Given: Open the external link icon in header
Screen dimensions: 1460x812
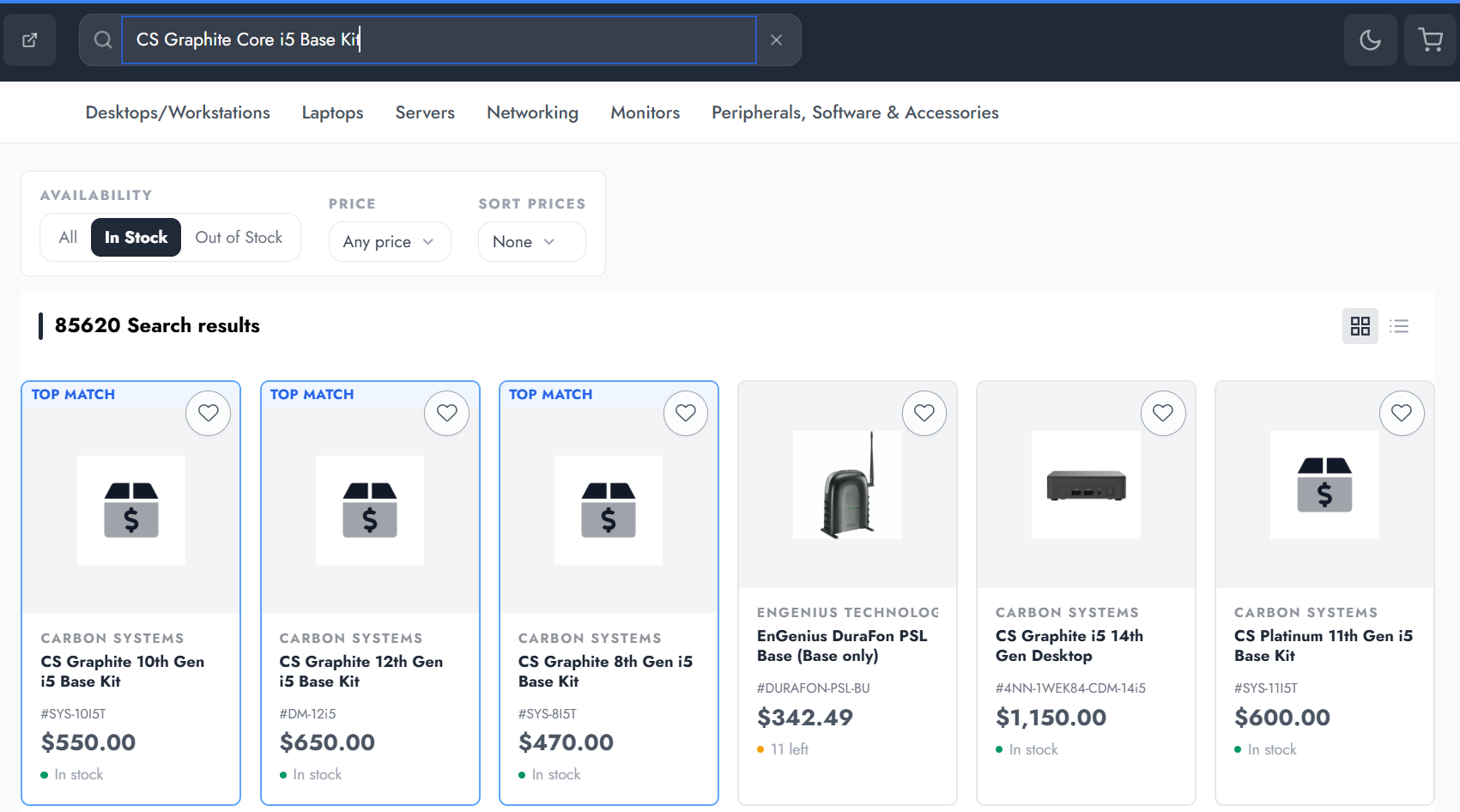Looking at the screenshot, I should [x=29, y=39].
